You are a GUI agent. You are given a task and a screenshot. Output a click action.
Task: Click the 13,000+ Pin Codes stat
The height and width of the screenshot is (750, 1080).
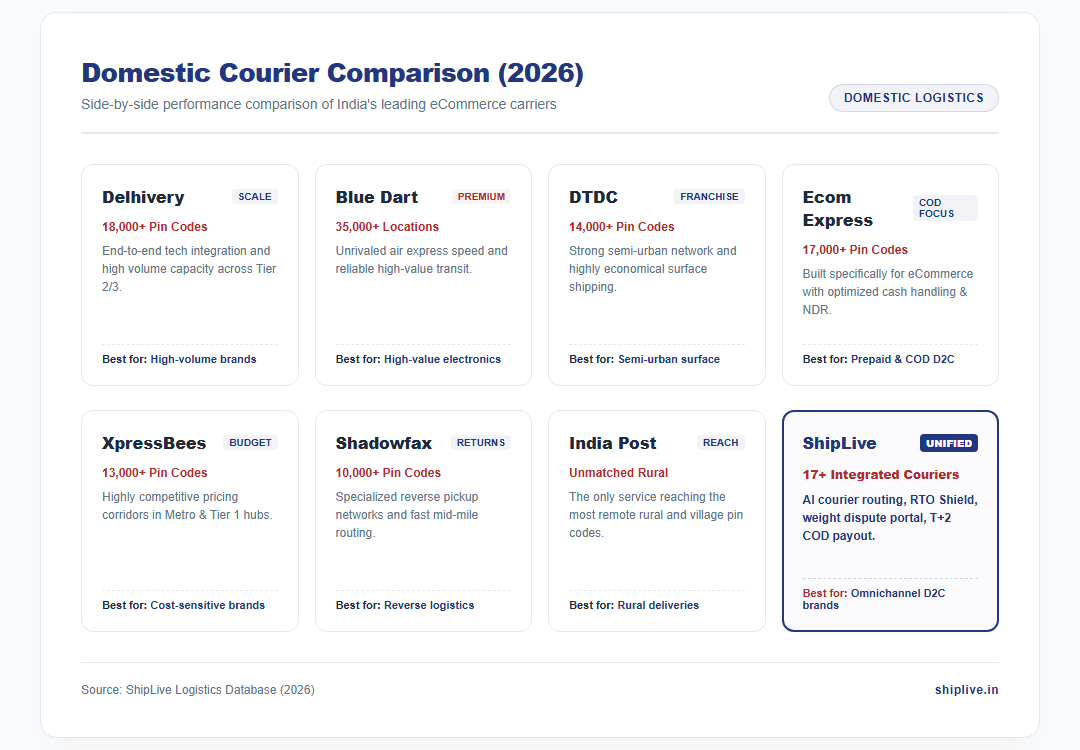[154, 472]
